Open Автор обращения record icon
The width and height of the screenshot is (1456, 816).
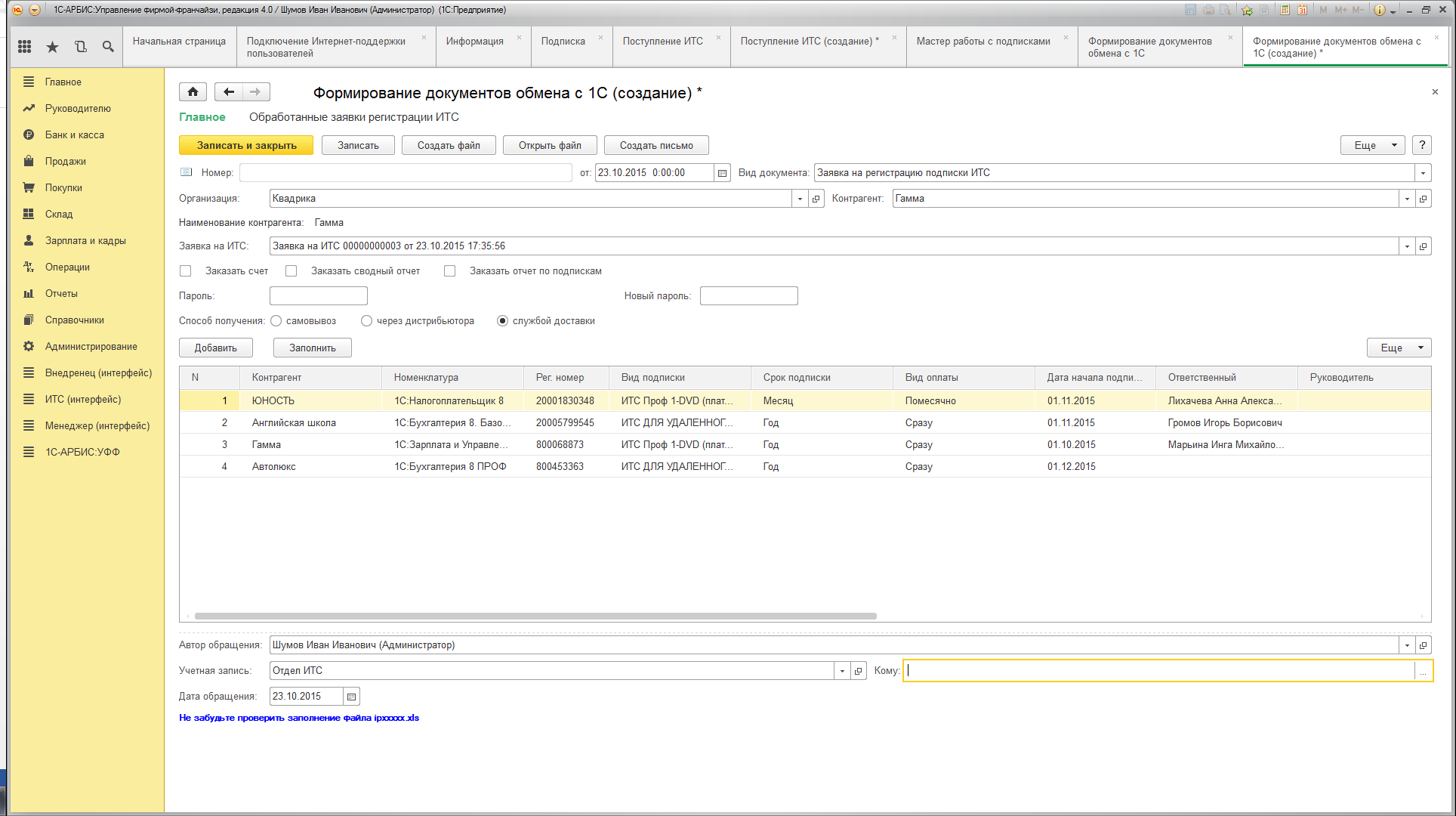[1423, 645]
